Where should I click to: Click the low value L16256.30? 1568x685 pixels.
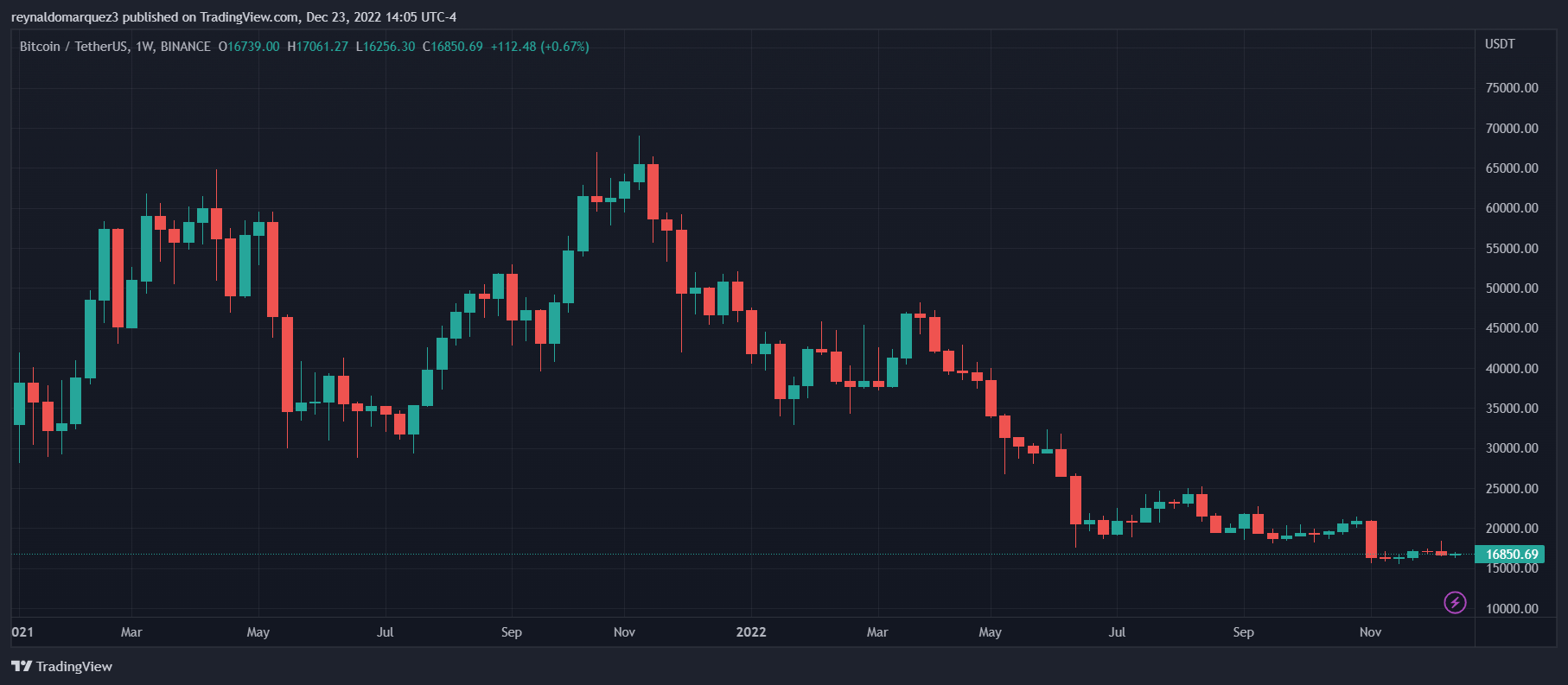(386, 47)
